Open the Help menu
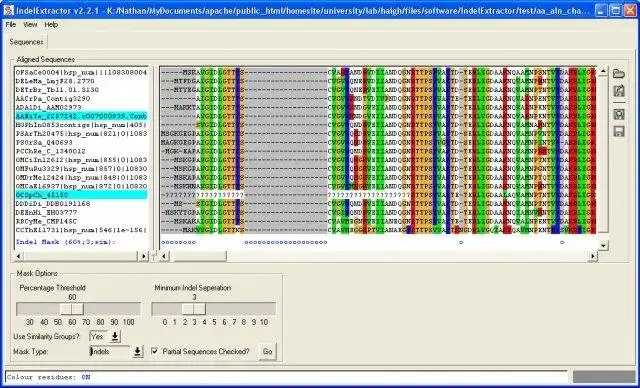This screenshot has width=640, height=388. [x=51, y=25]
